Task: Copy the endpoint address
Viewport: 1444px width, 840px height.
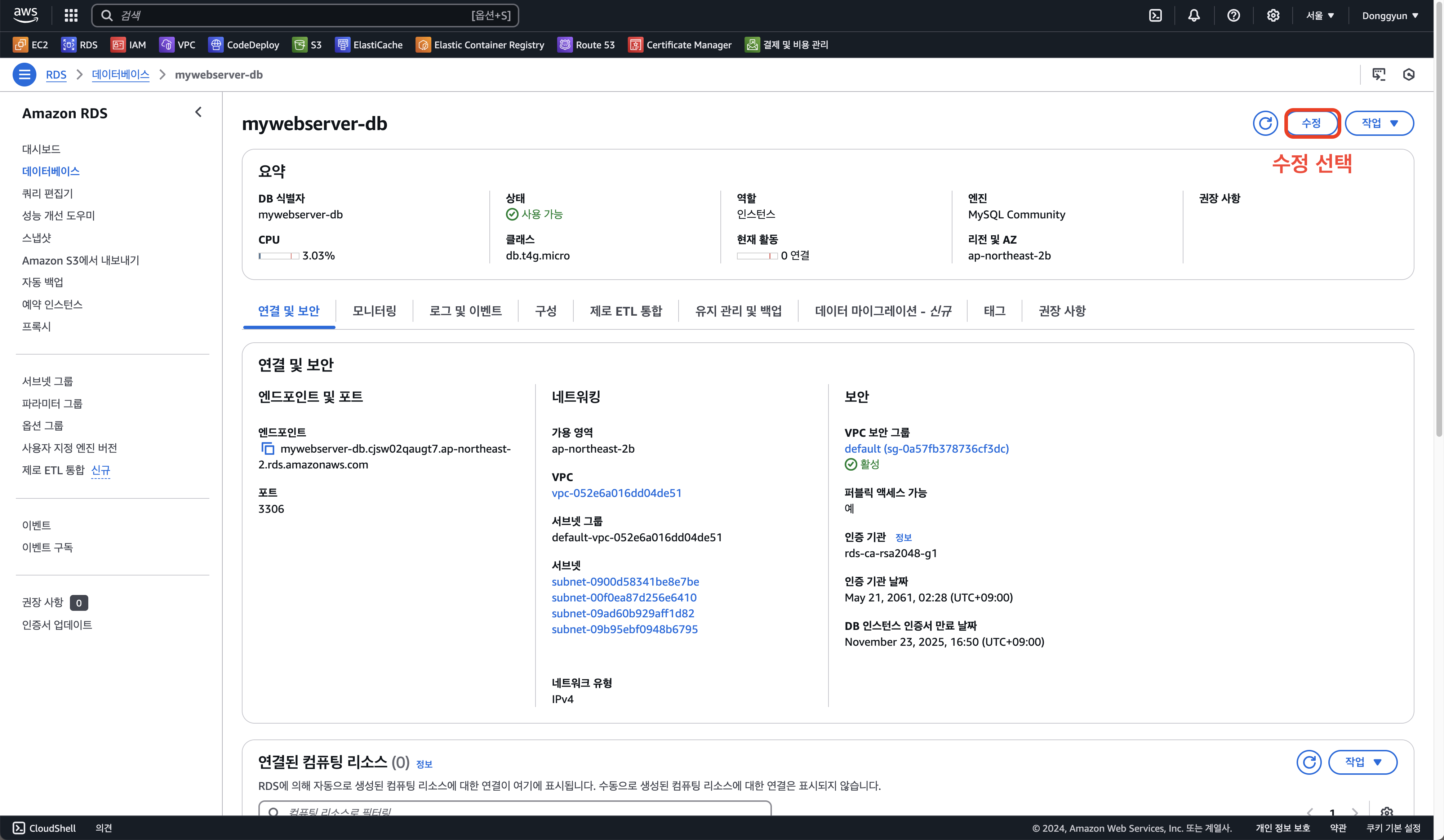Action: click(268, 449)
